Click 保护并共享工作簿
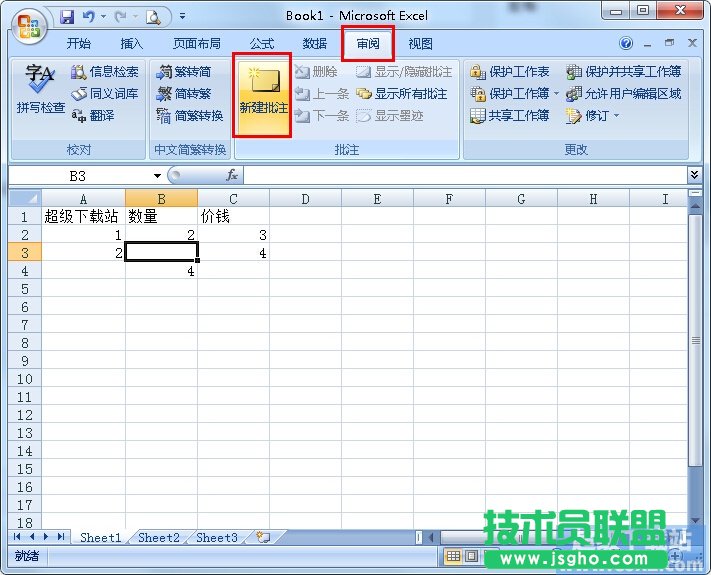 624,72
